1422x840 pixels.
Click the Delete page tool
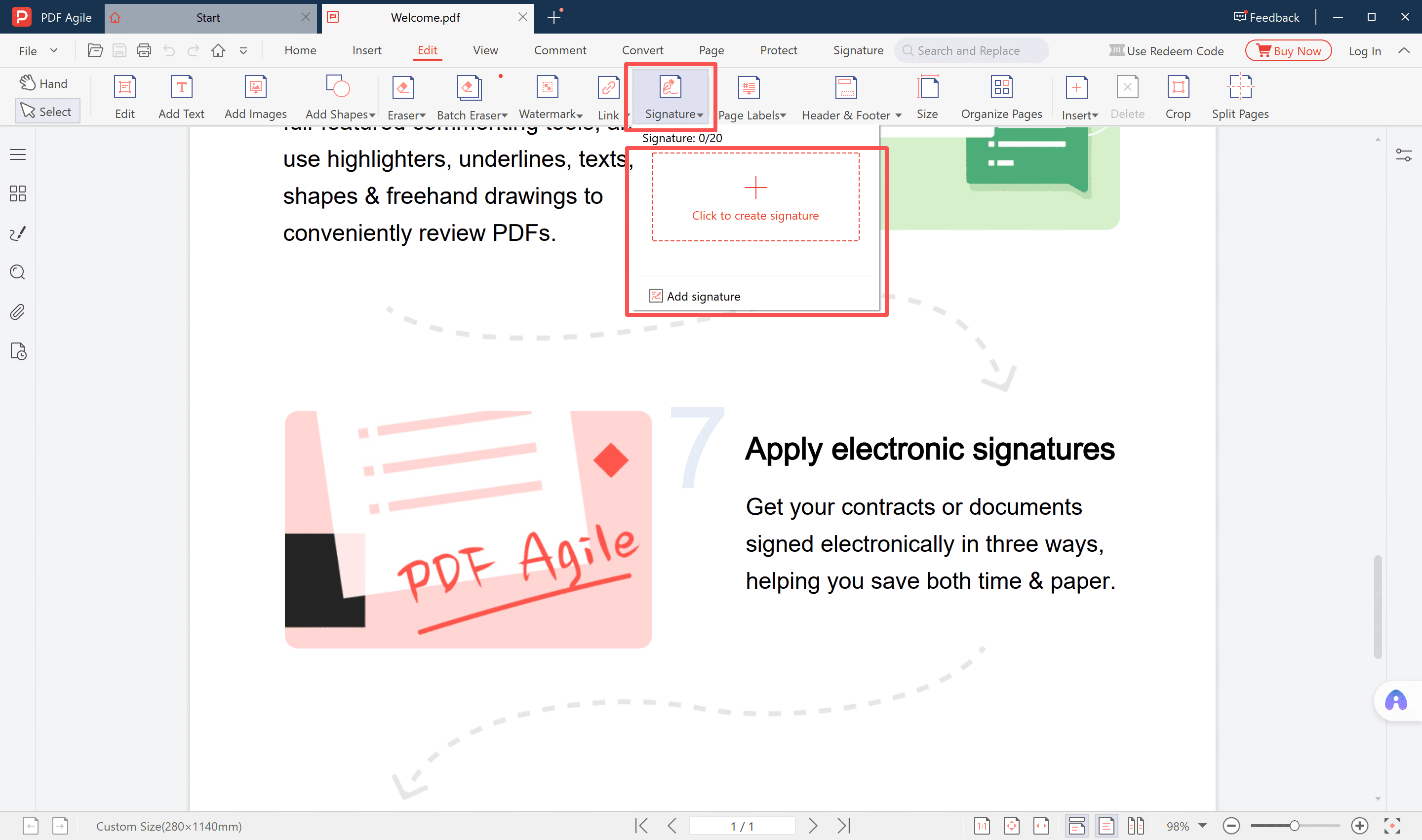click(1128, 97)
